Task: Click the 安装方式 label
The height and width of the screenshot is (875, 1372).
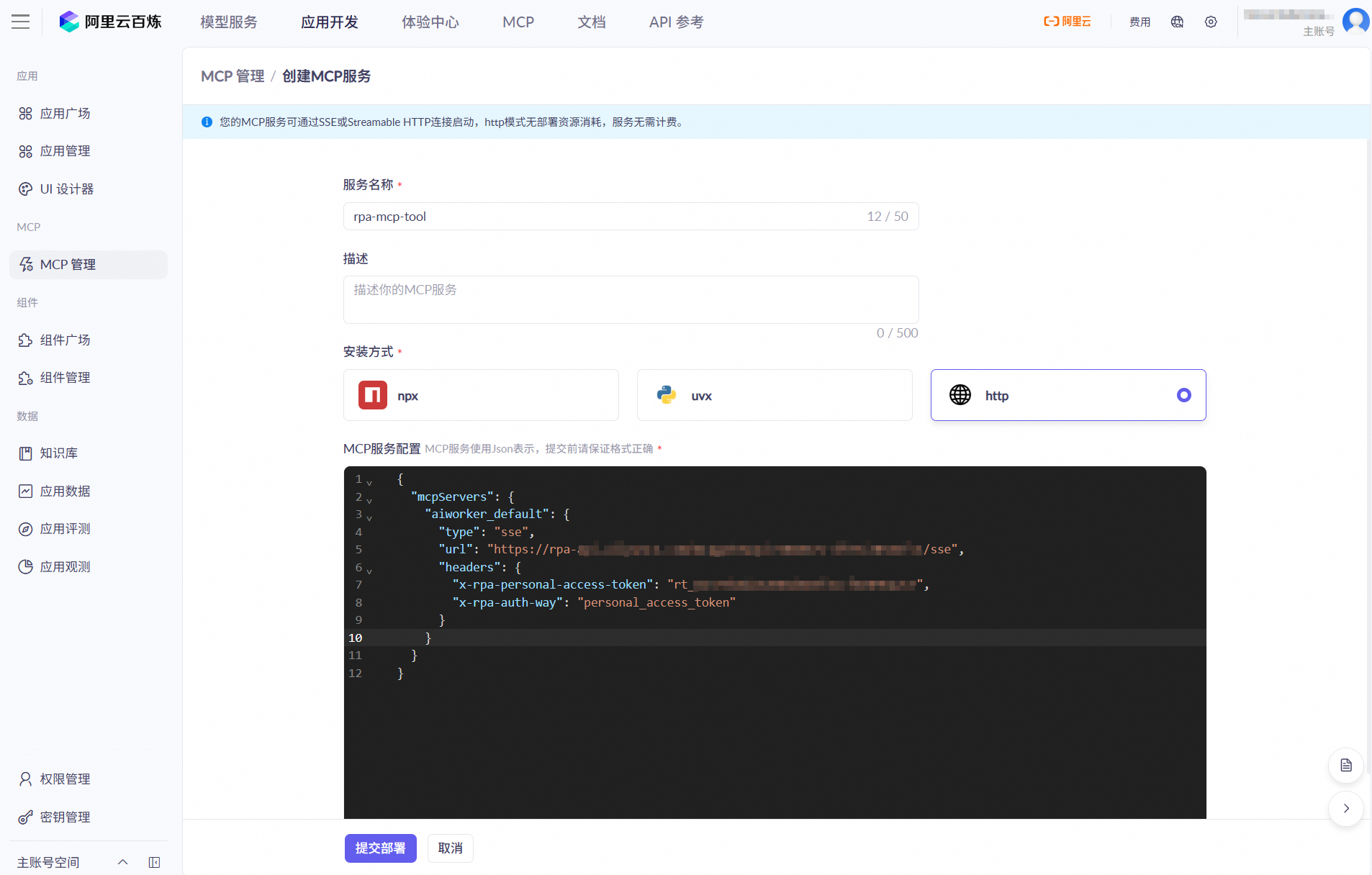Action: [x=368, y=352]
